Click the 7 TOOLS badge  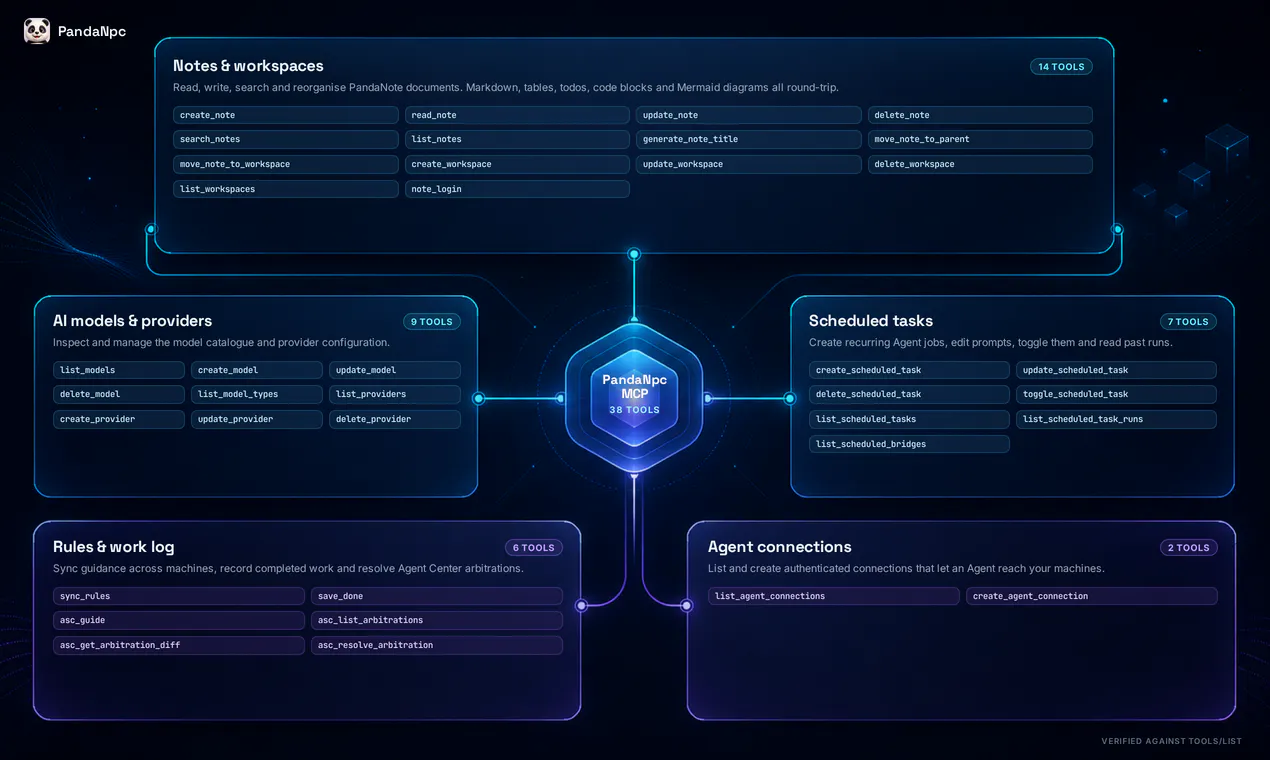pyautogui.click(x=1188, y=322)
